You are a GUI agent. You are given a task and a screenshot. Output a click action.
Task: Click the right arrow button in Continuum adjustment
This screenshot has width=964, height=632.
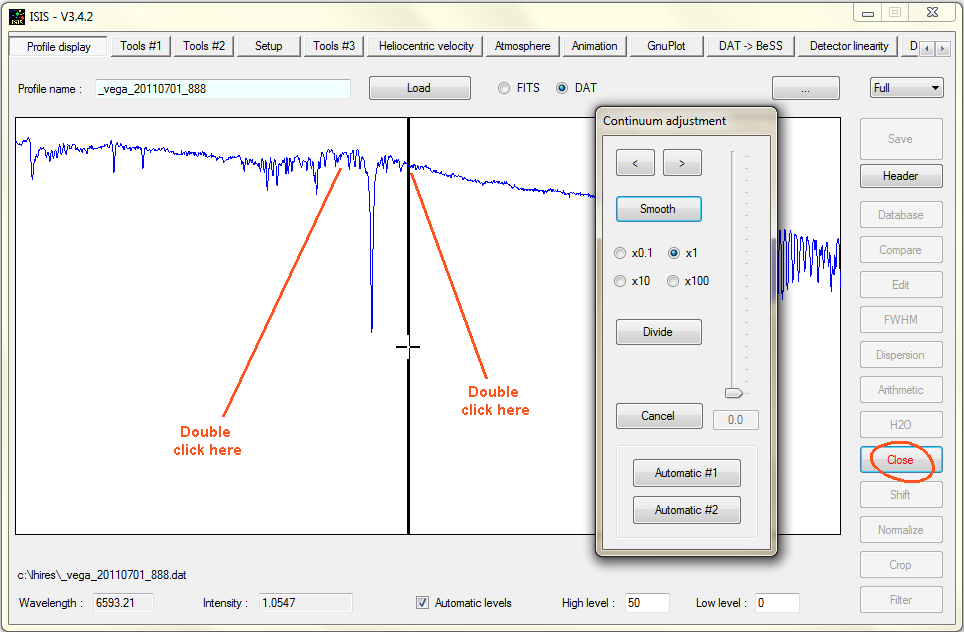pos(682,162)
